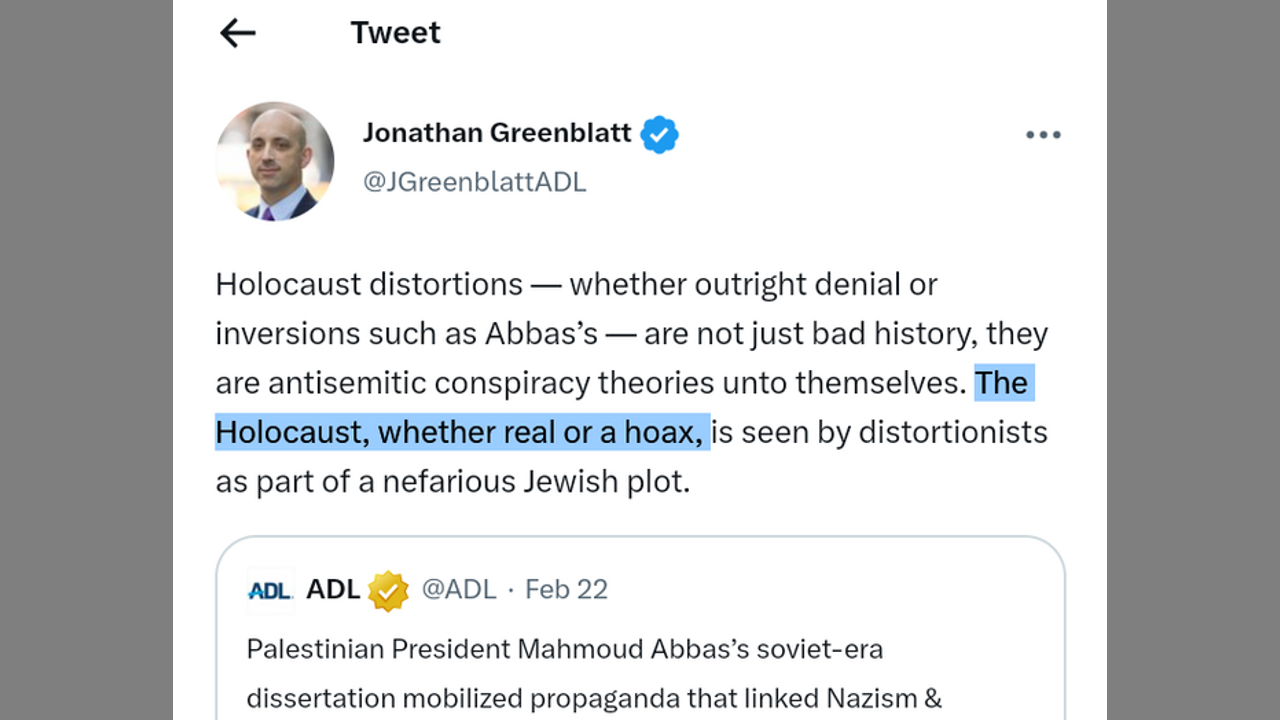Screen dimensions: 1280x720
Task: Click the Tweet header title
Action: tap(395, 33)
